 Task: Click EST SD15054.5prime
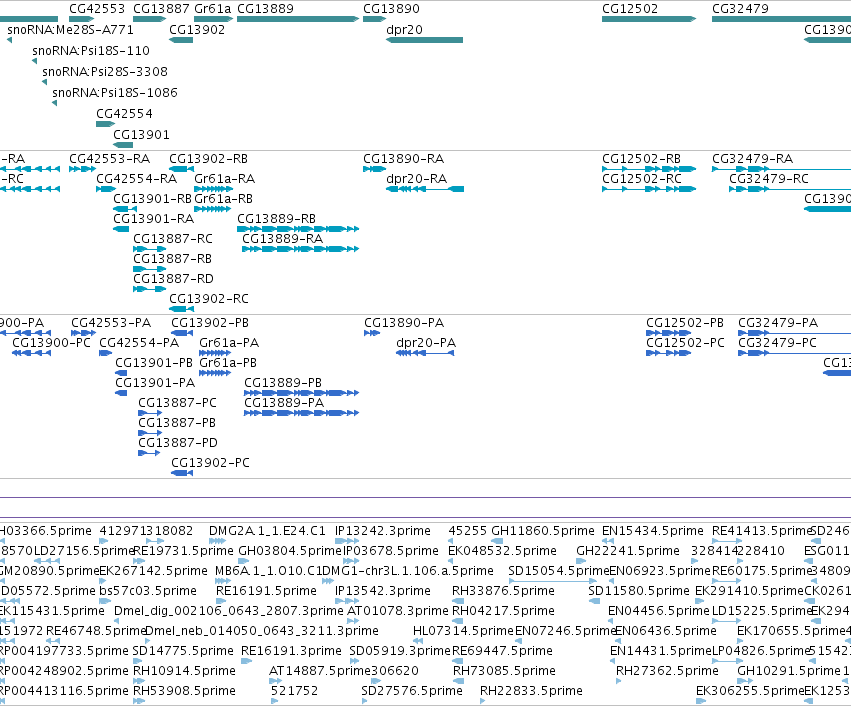(558, 571)
